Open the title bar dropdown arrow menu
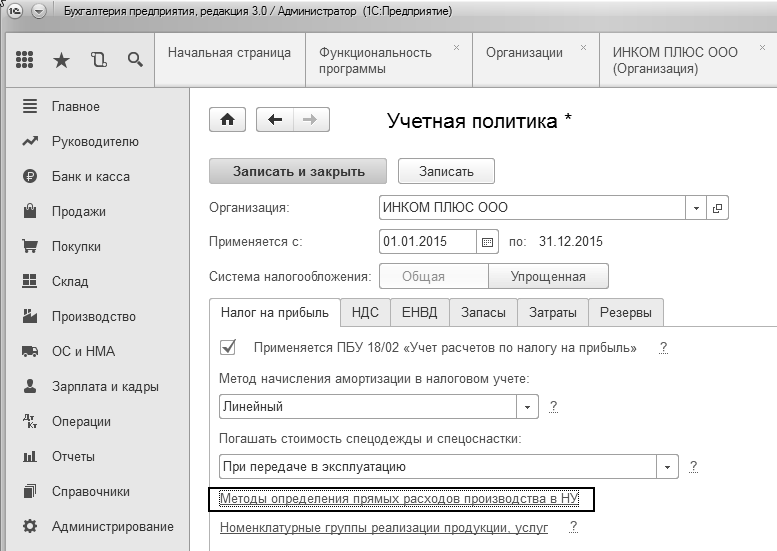The width and height of the screenshot is (777, 551). point(39,10)
